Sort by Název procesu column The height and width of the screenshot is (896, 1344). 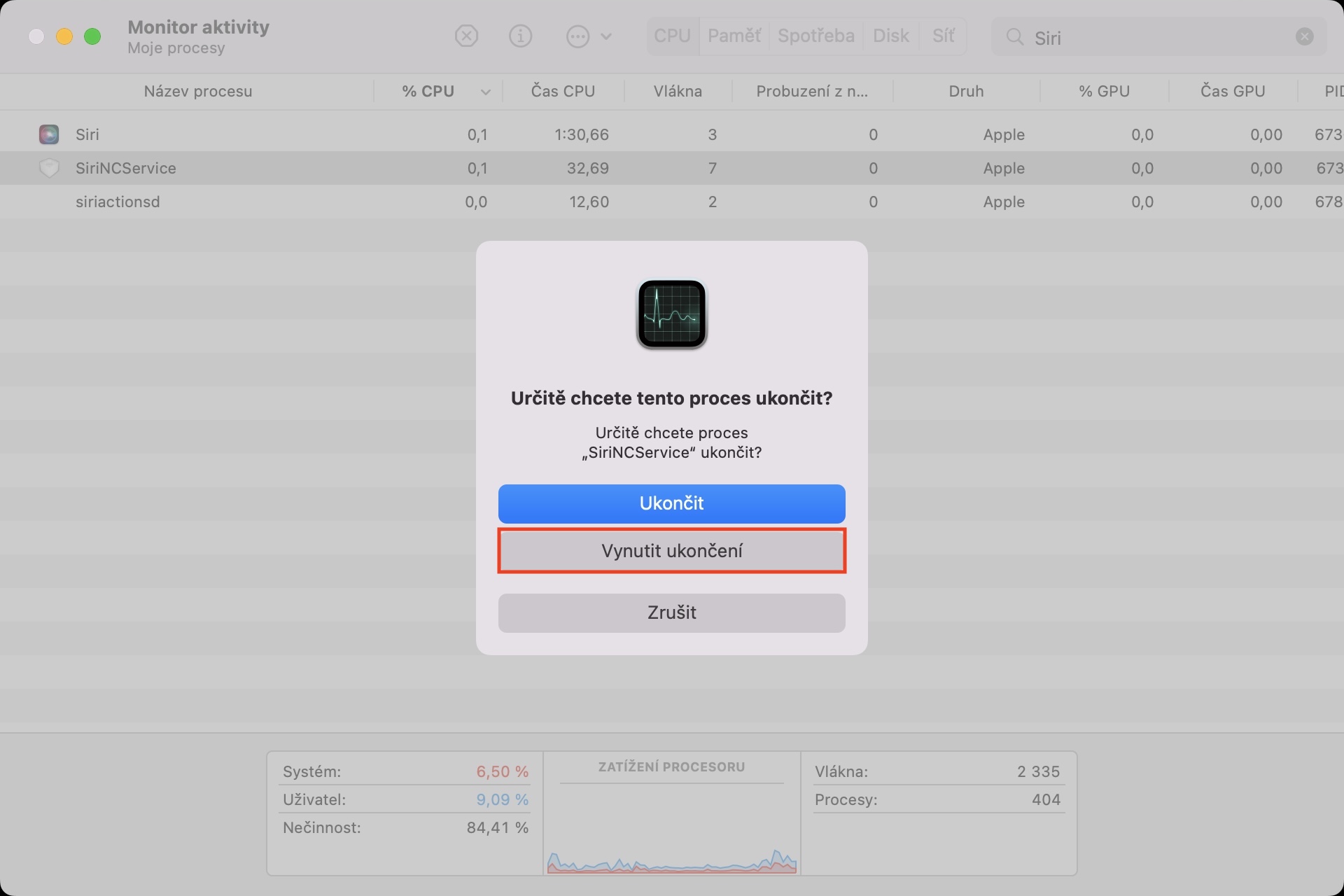pos(197,92)
